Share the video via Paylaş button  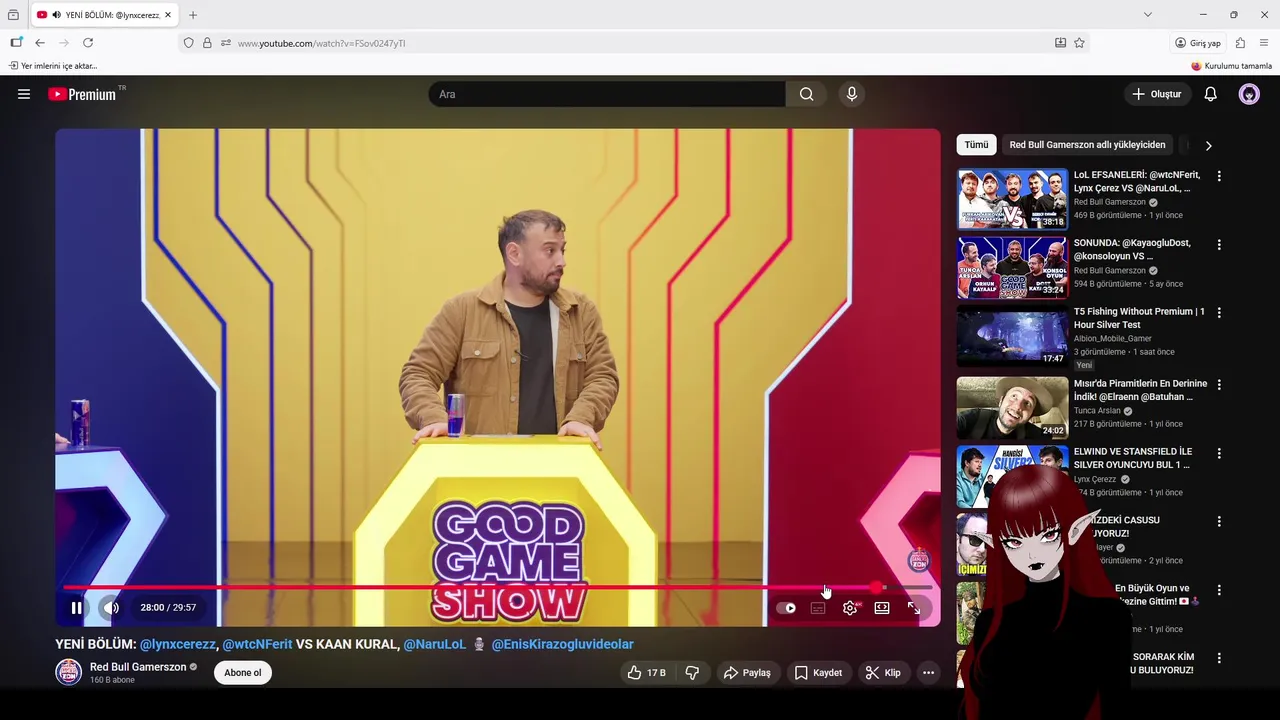tap(747, 673)
